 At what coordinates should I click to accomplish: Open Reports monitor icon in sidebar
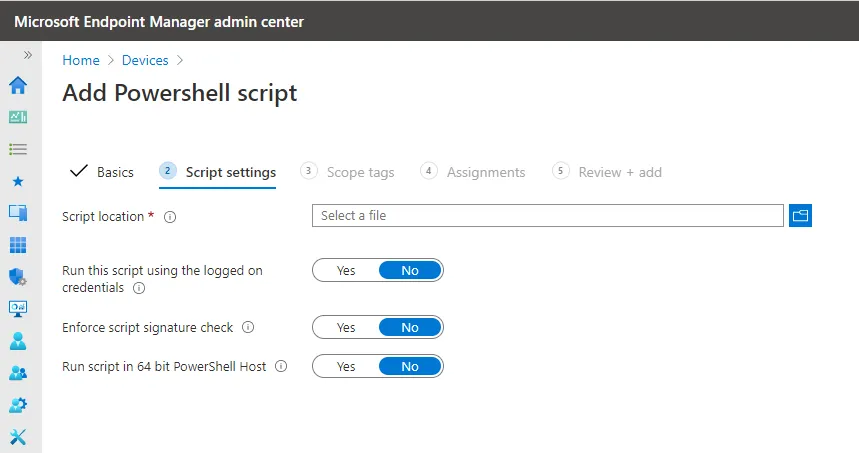coord(18,308)
